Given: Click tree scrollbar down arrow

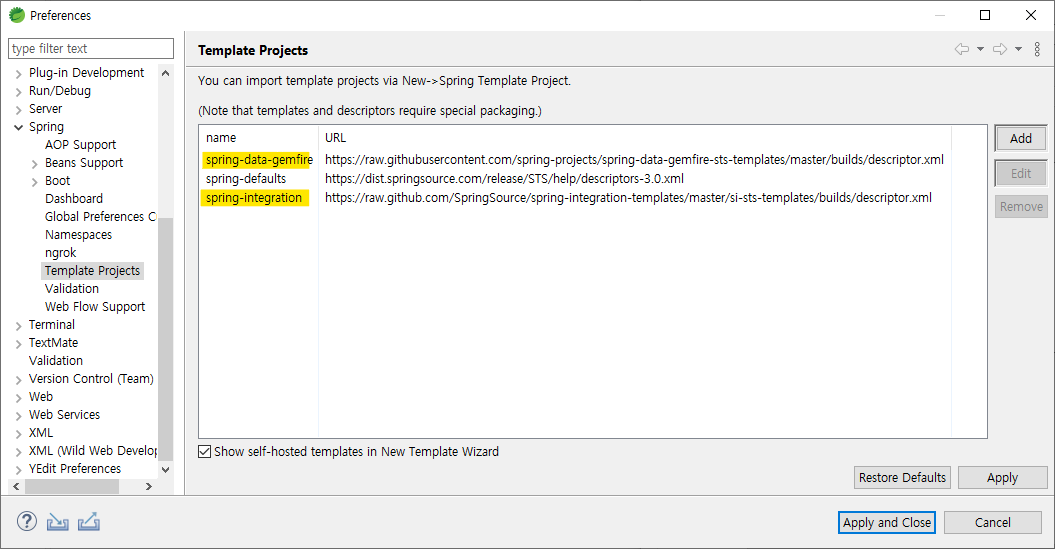Looking at the screenshot, I should (166, 470).
